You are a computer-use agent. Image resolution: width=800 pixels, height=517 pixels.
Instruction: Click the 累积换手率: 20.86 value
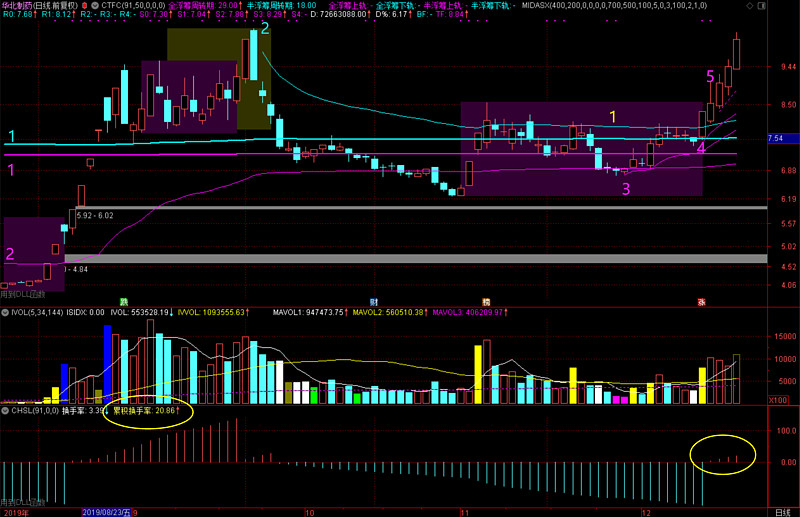(x=146, y=410)
